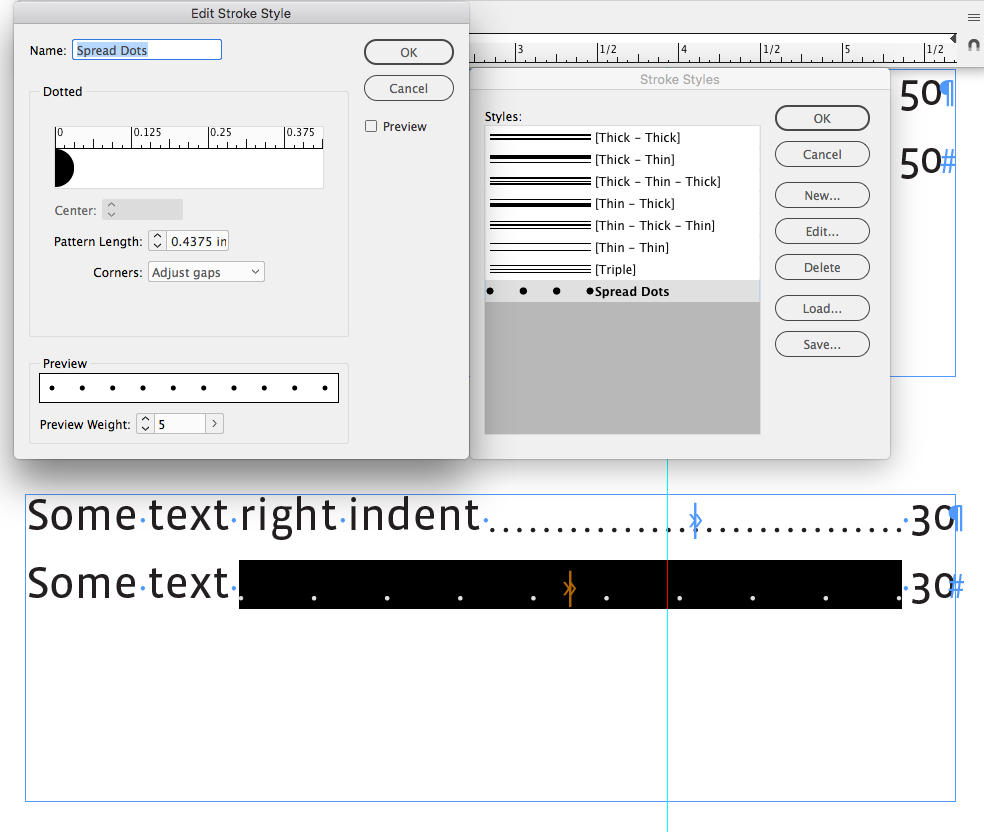Image resolution: width=984 pixels, height=832 pixels.
Task: Open the Preview Weight presets arrow
Action: (214, 423)
